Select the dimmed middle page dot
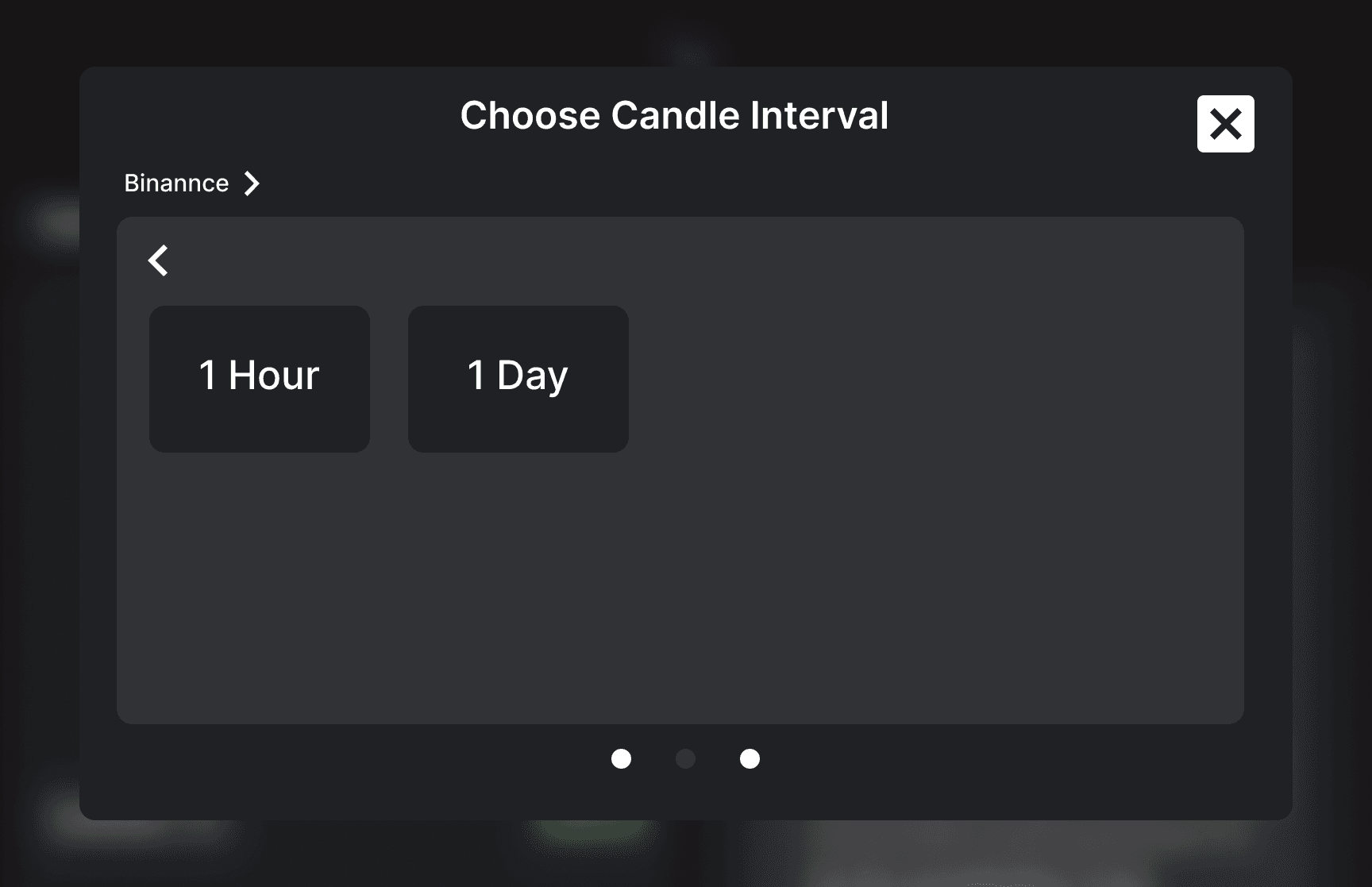 [x=685, y=759]
